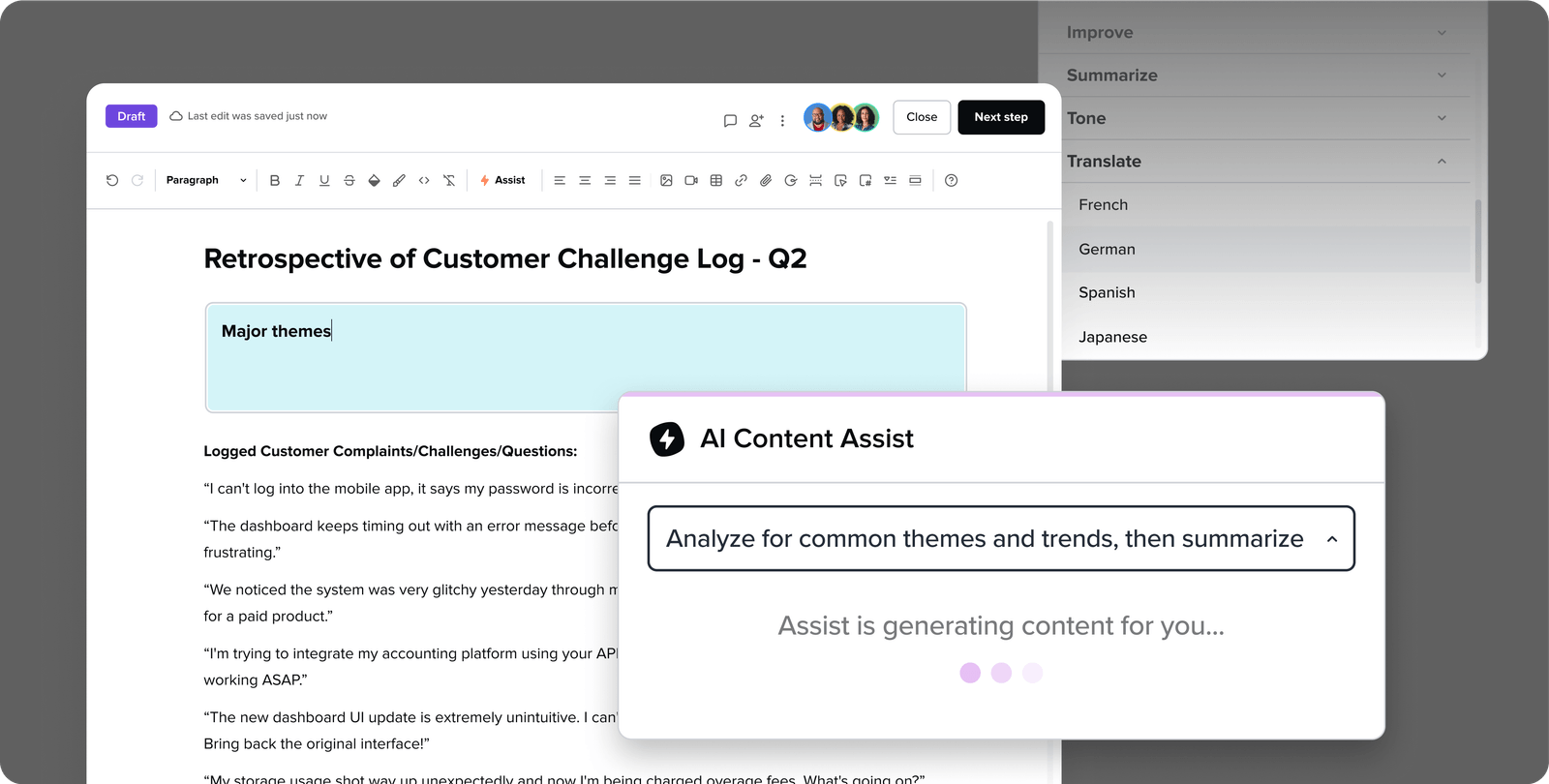Click the AI prompt input field
The image size is (1549, 784).
point(1001,539)
